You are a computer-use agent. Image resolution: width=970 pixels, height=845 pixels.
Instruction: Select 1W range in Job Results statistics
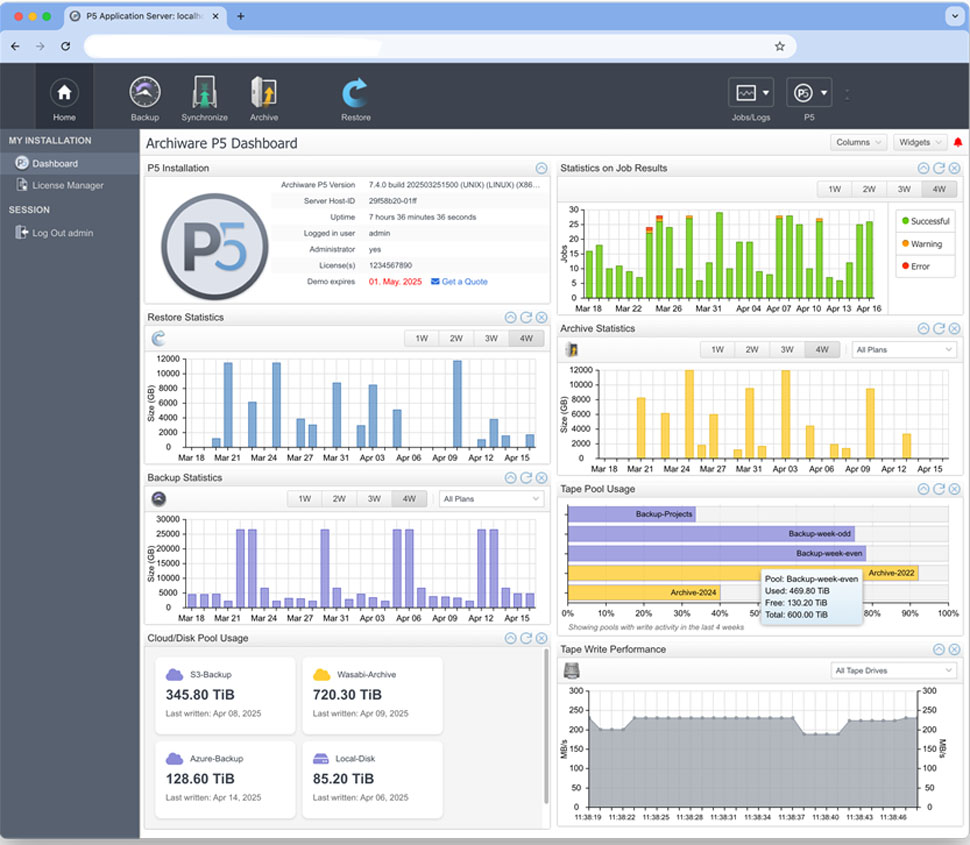835,189
